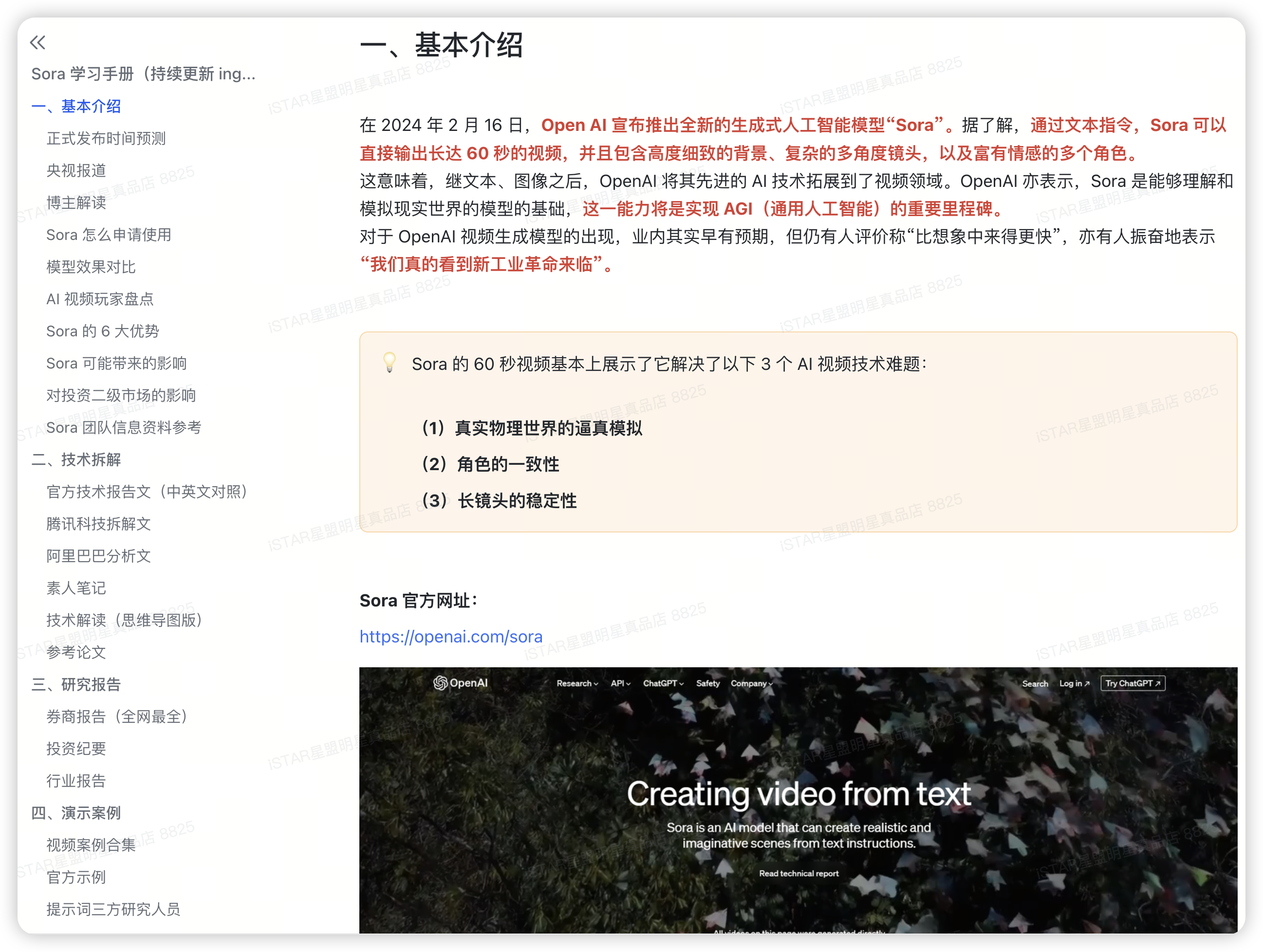This screenshot has height=952, width=1263.
Task: Open '提示词三方研究人员' entry
Action: coord(113,909)
